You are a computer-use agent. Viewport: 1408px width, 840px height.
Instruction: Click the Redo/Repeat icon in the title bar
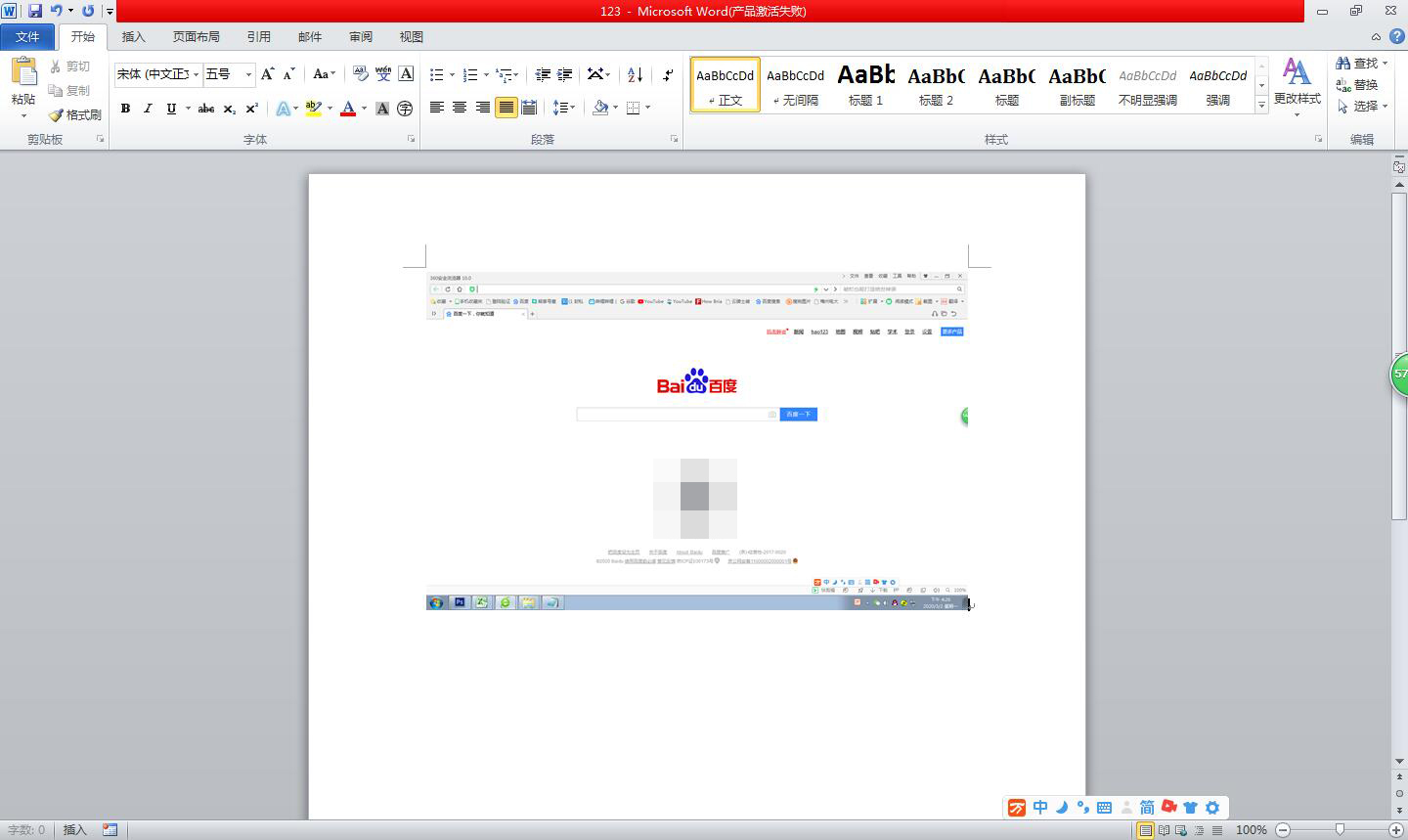(x=88, y=11)
